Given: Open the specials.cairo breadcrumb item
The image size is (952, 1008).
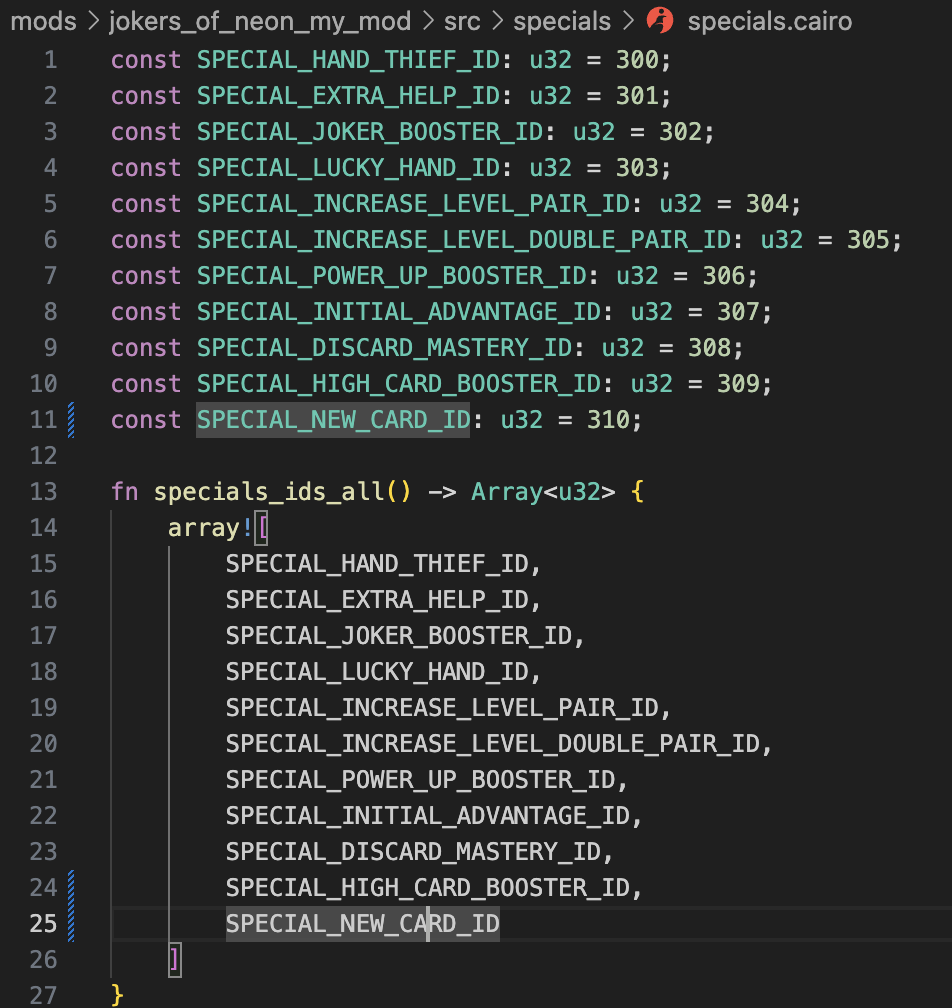Looking at the screenshot, I should 769,21.
